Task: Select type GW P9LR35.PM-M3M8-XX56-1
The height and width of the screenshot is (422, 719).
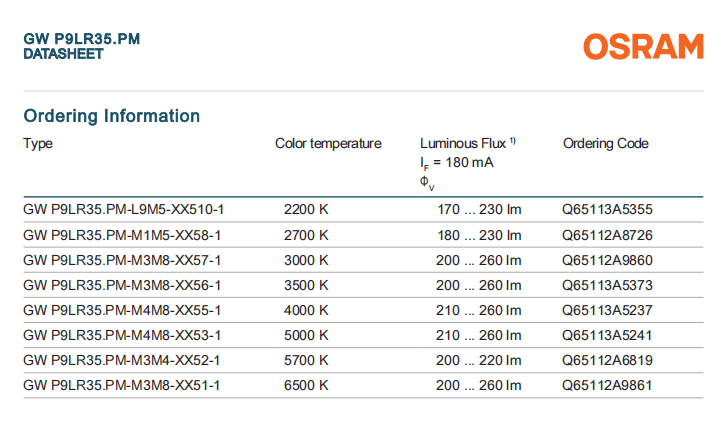Action: pos(122,285)
